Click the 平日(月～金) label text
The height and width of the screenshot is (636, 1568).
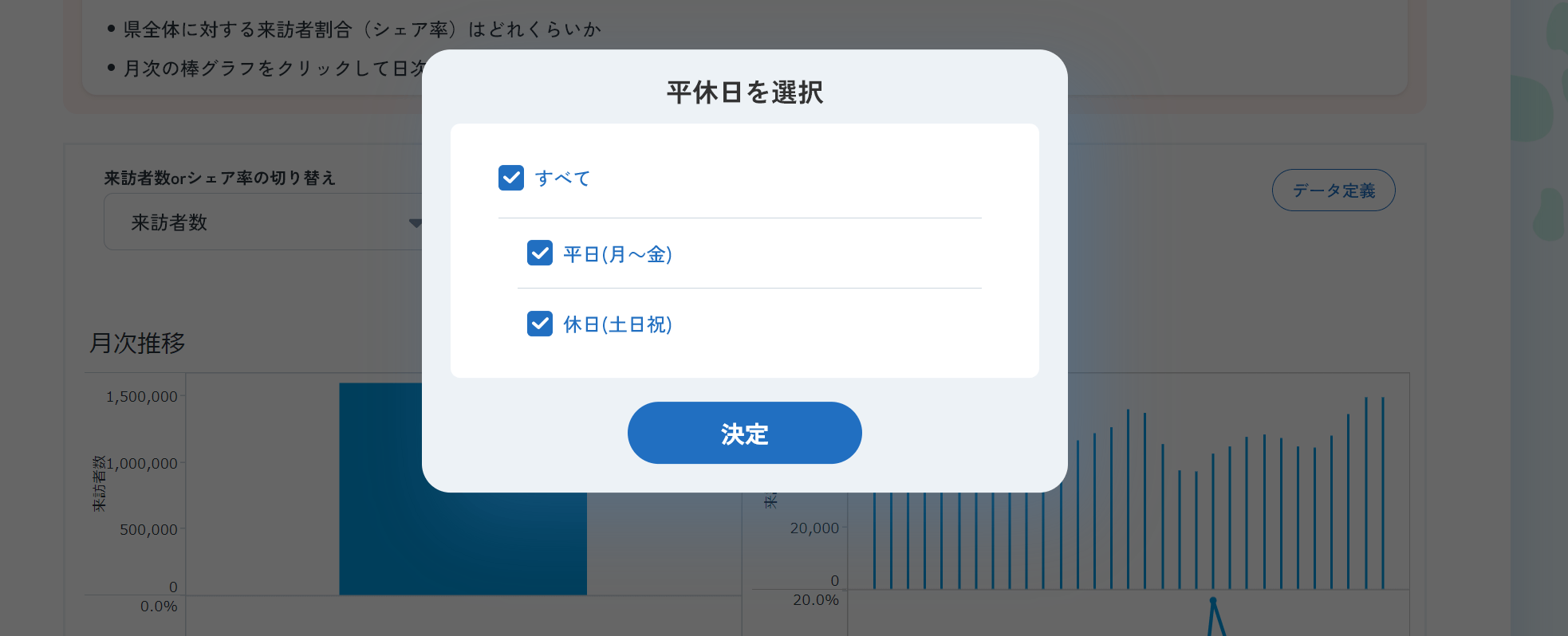click(617, 254)
